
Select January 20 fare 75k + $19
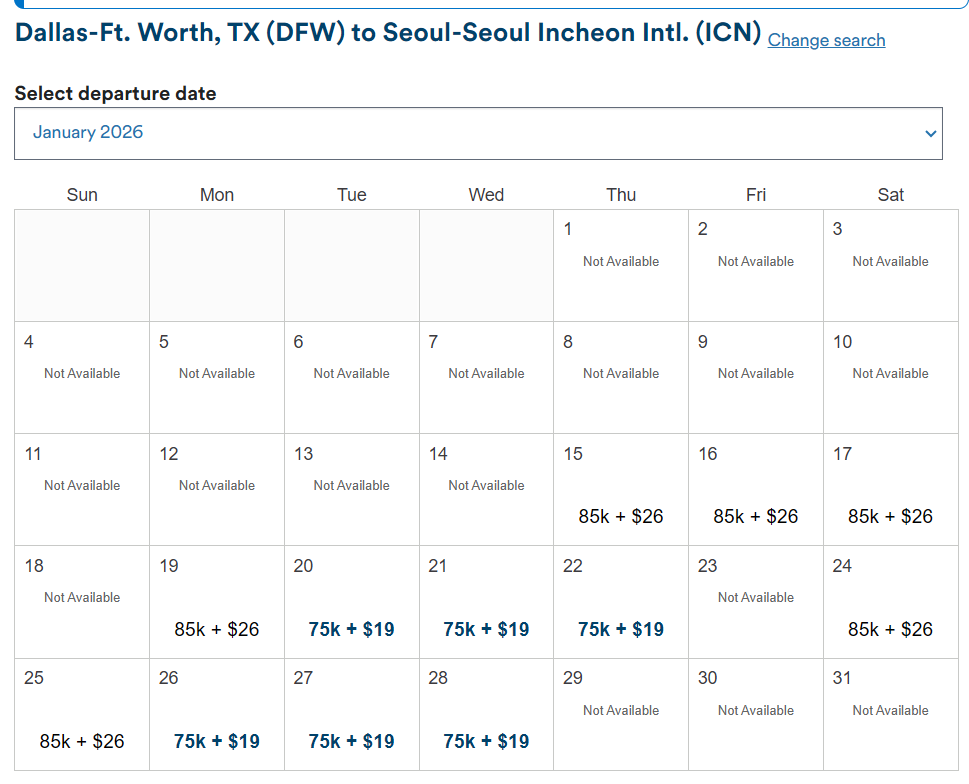351,629
